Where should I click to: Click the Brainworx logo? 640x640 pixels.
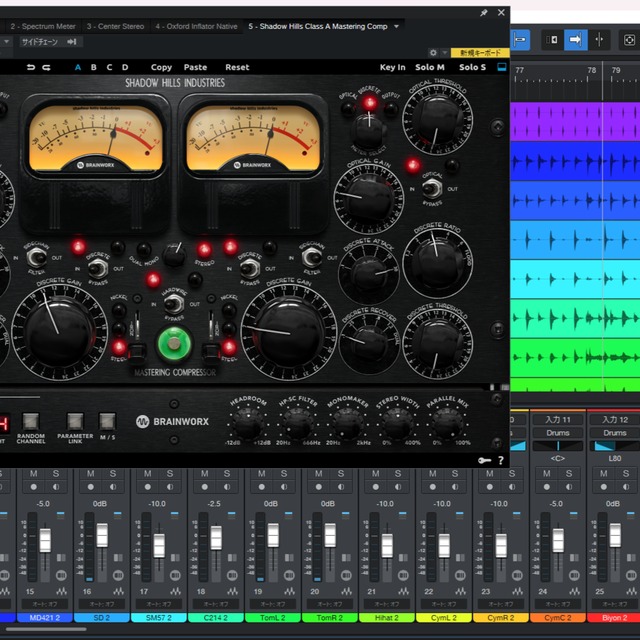click(x=173, y=421)
